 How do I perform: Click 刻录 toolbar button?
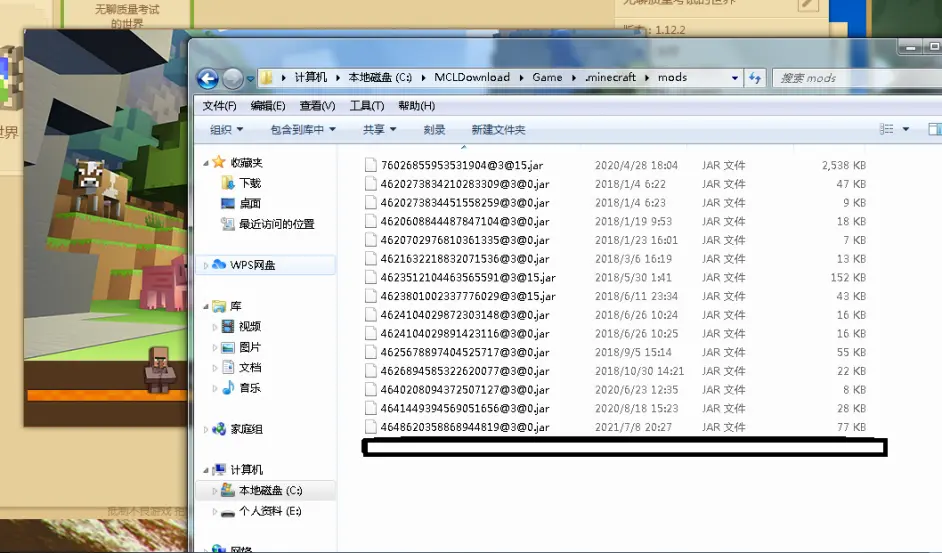434,130
